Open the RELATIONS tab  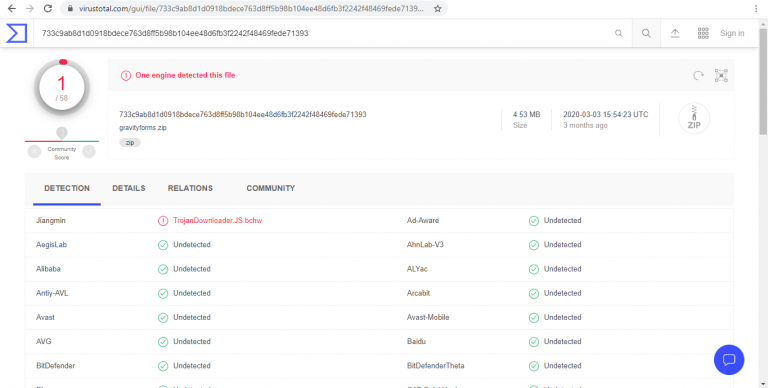pos(190,188)
